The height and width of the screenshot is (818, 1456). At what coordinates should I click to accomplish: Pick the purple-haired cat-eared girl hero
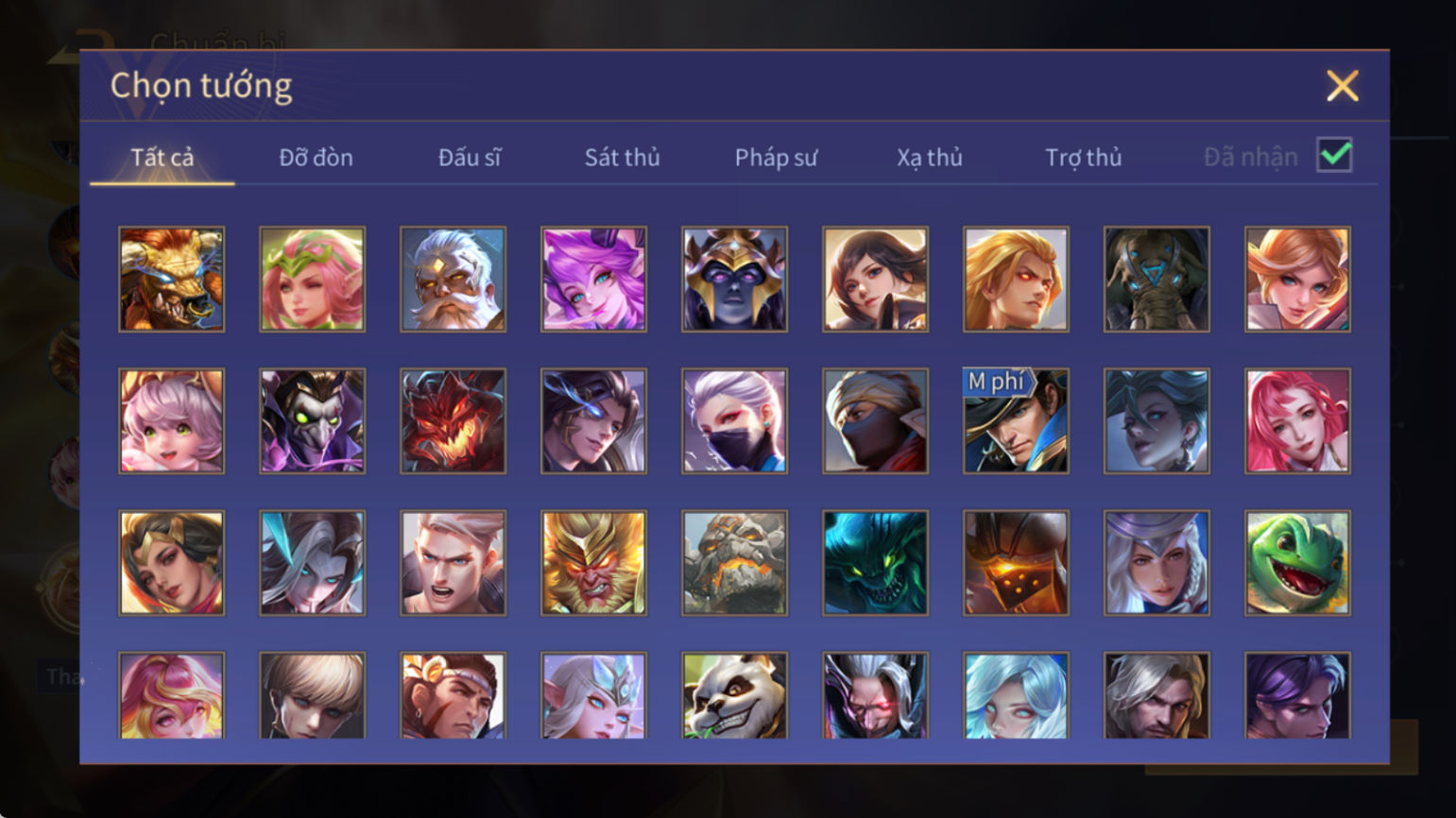pos(593,280)
